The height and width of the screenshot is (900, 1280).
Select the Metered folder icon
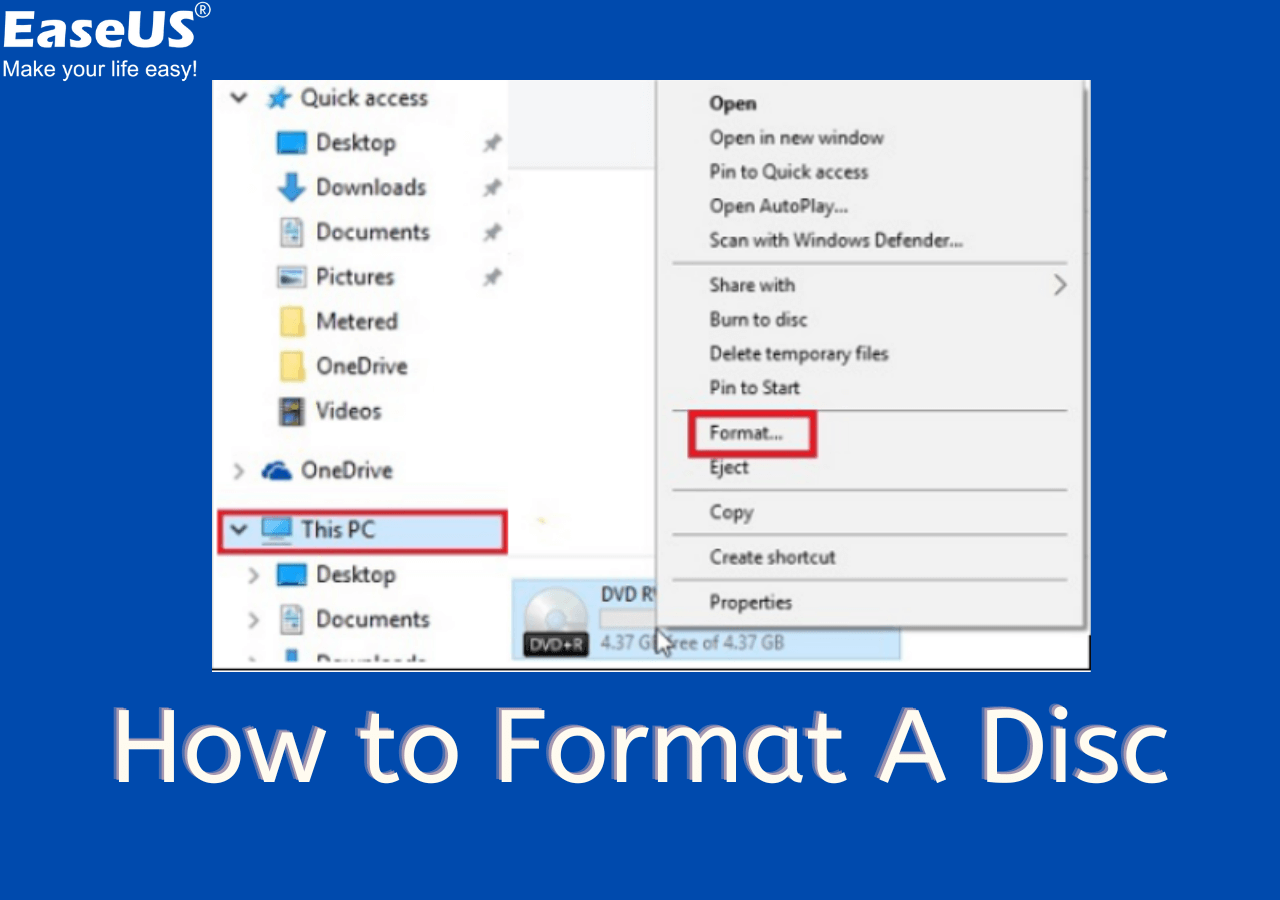point(292,322)
